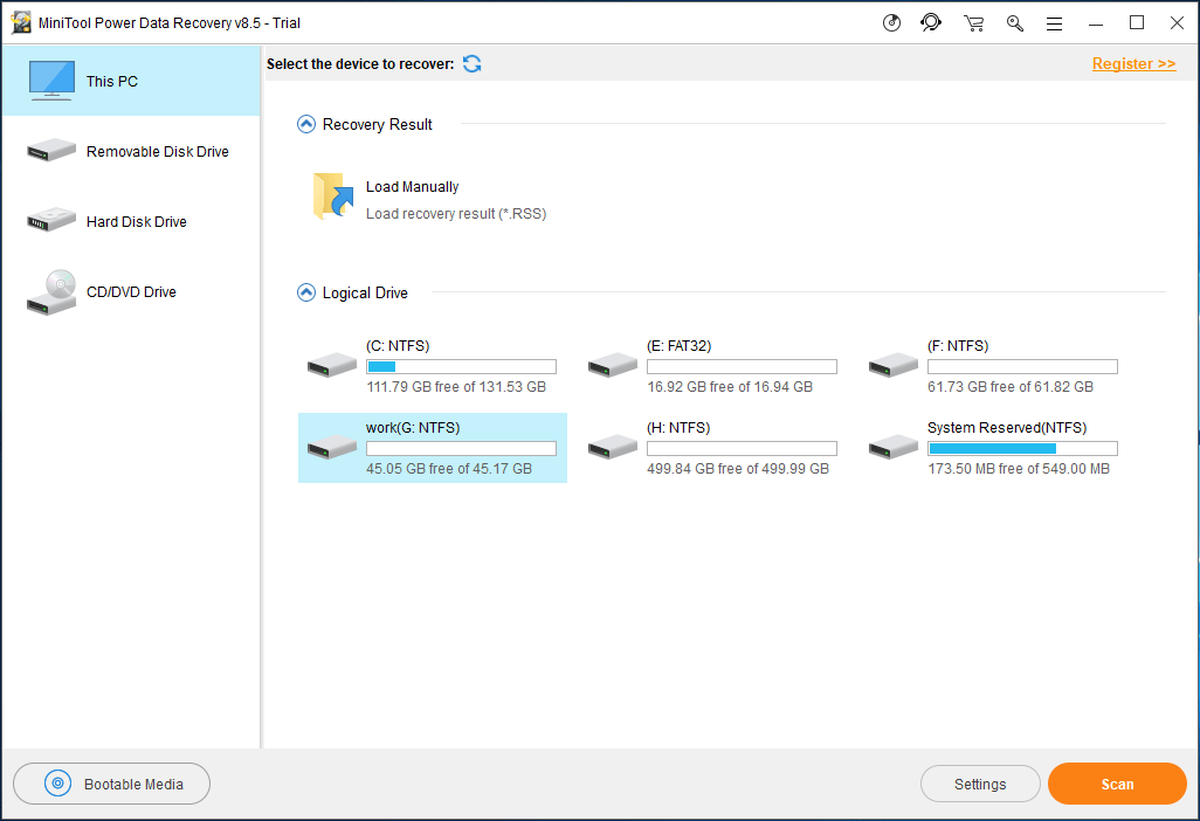1200x821 pixels.
Task: Open the hamburger menu in title bar
Action: click(x=1054, y=23)
